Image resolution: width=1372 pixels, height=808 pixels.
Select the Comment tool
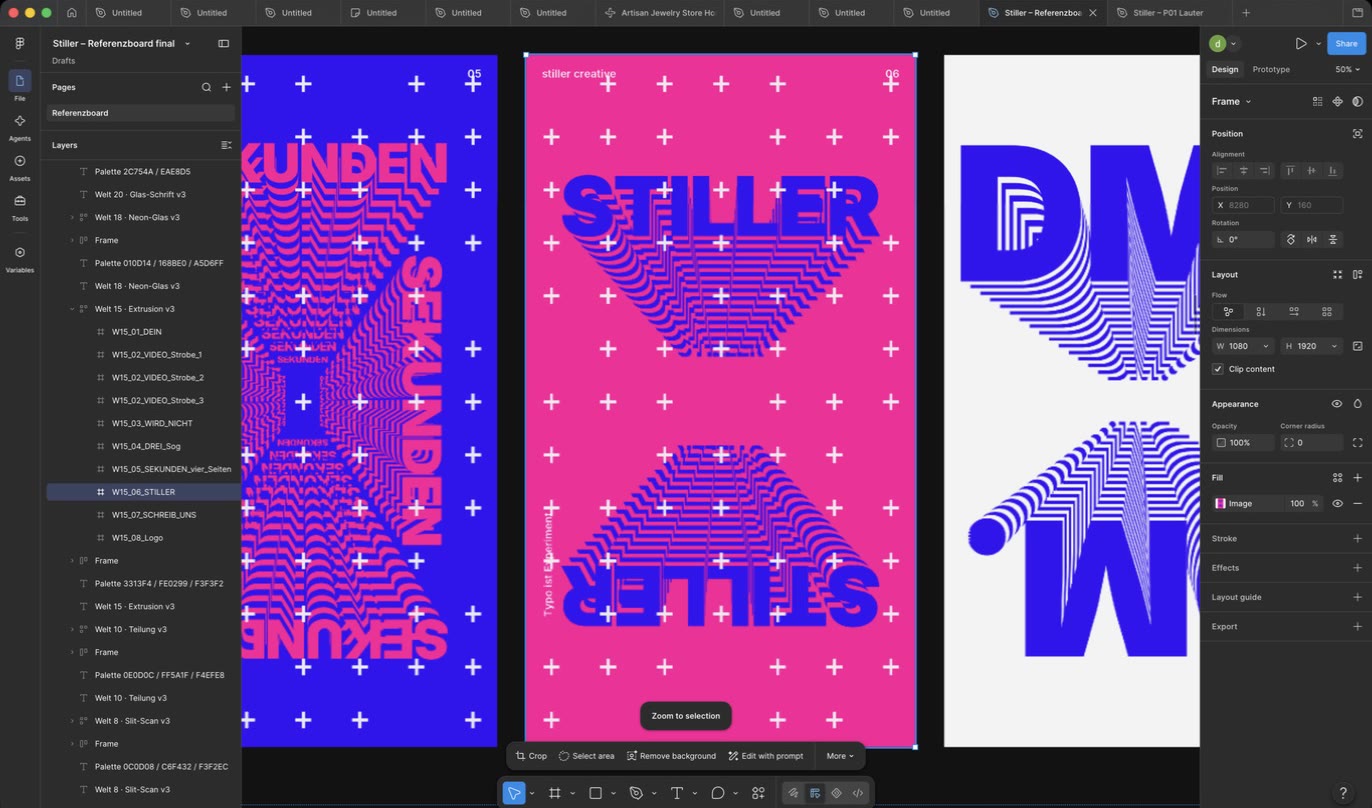(717, 793)
